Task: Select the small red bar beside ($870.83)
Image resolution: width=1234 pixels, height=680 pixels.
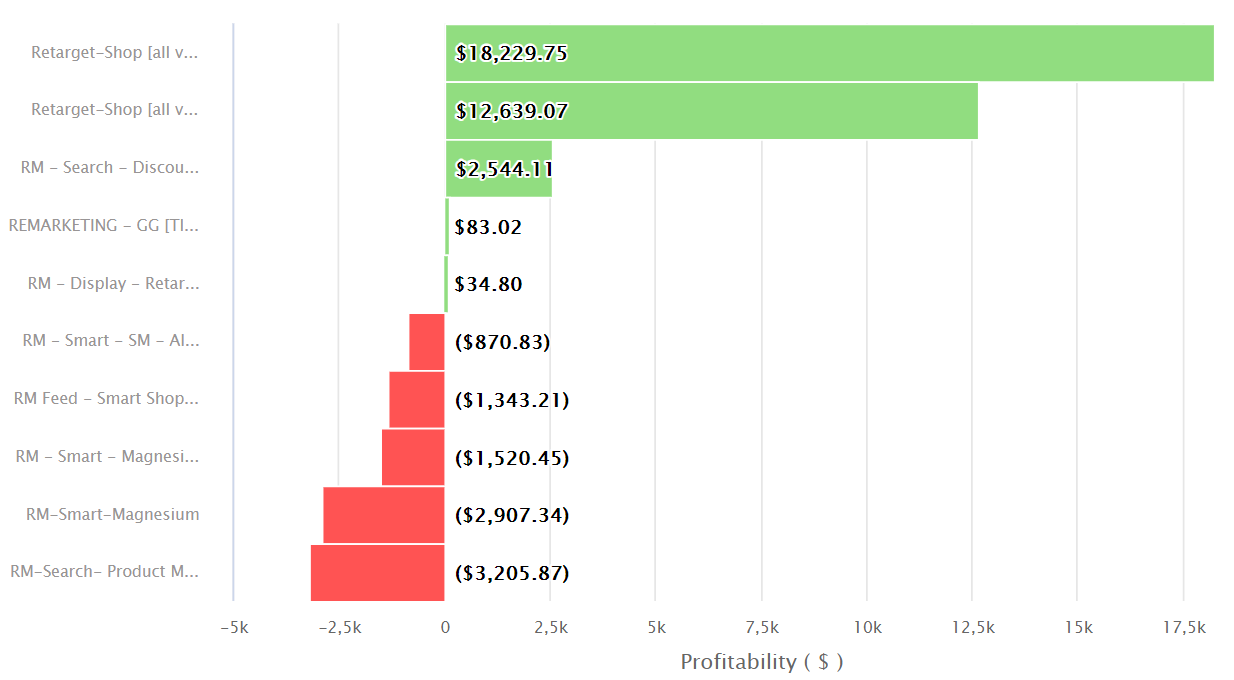Action: tap(426, 342)
